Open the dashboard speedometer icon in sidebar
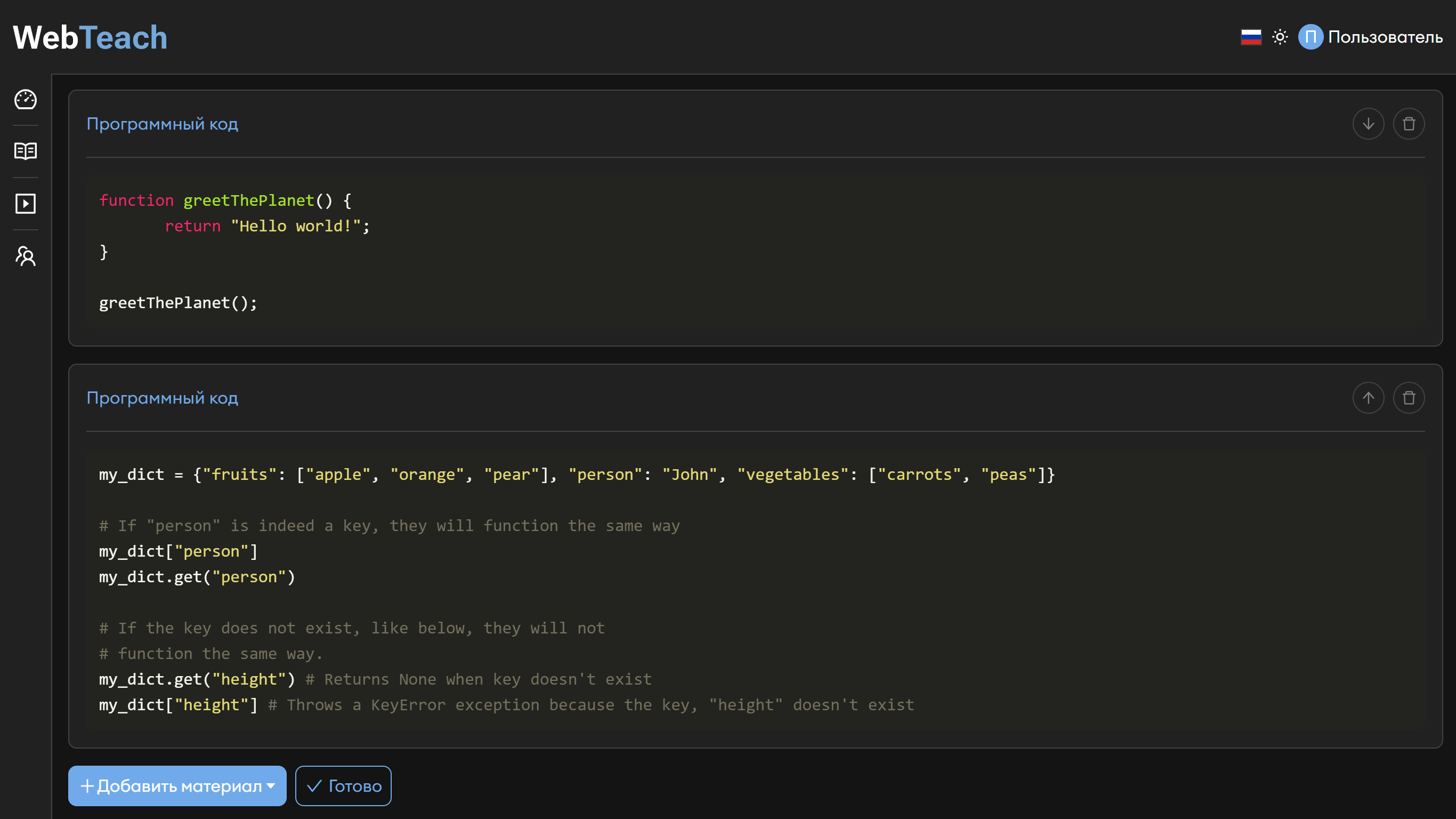Screen dimensions: 1456x819 pos(26,100)
